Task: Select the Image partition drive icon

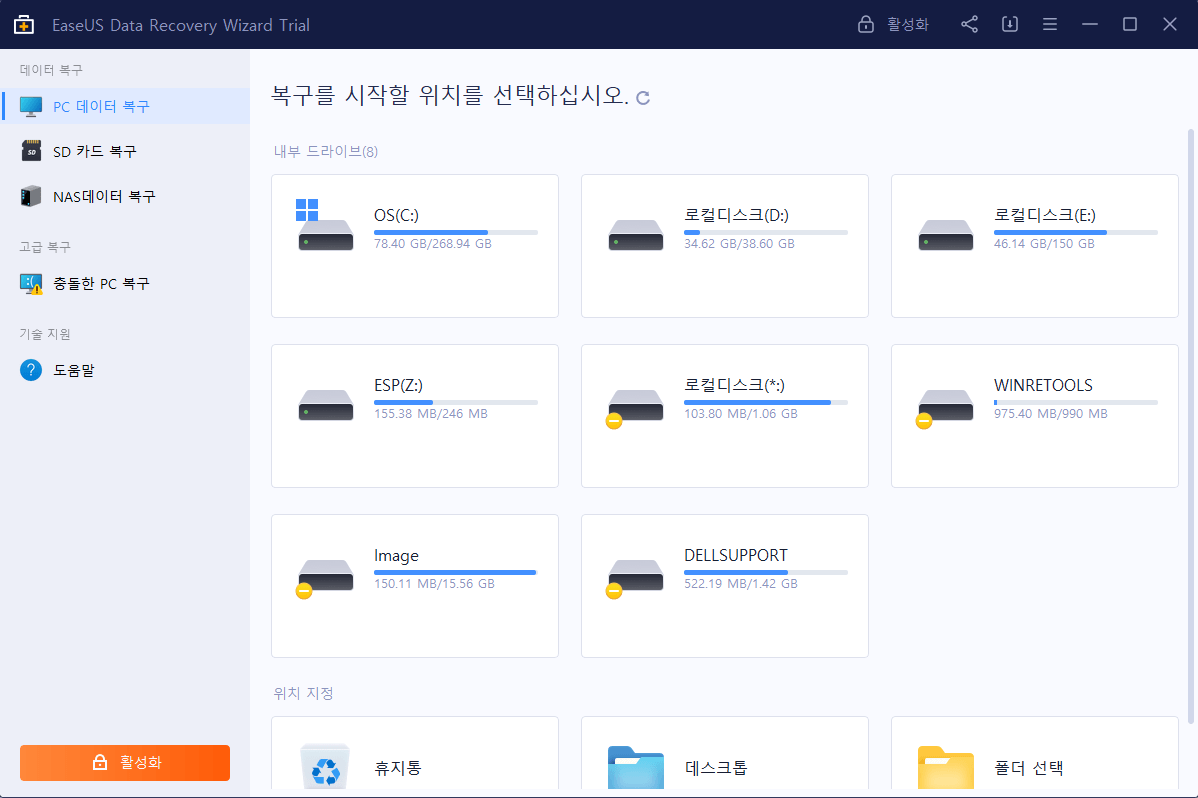Action: click(325, 576)
